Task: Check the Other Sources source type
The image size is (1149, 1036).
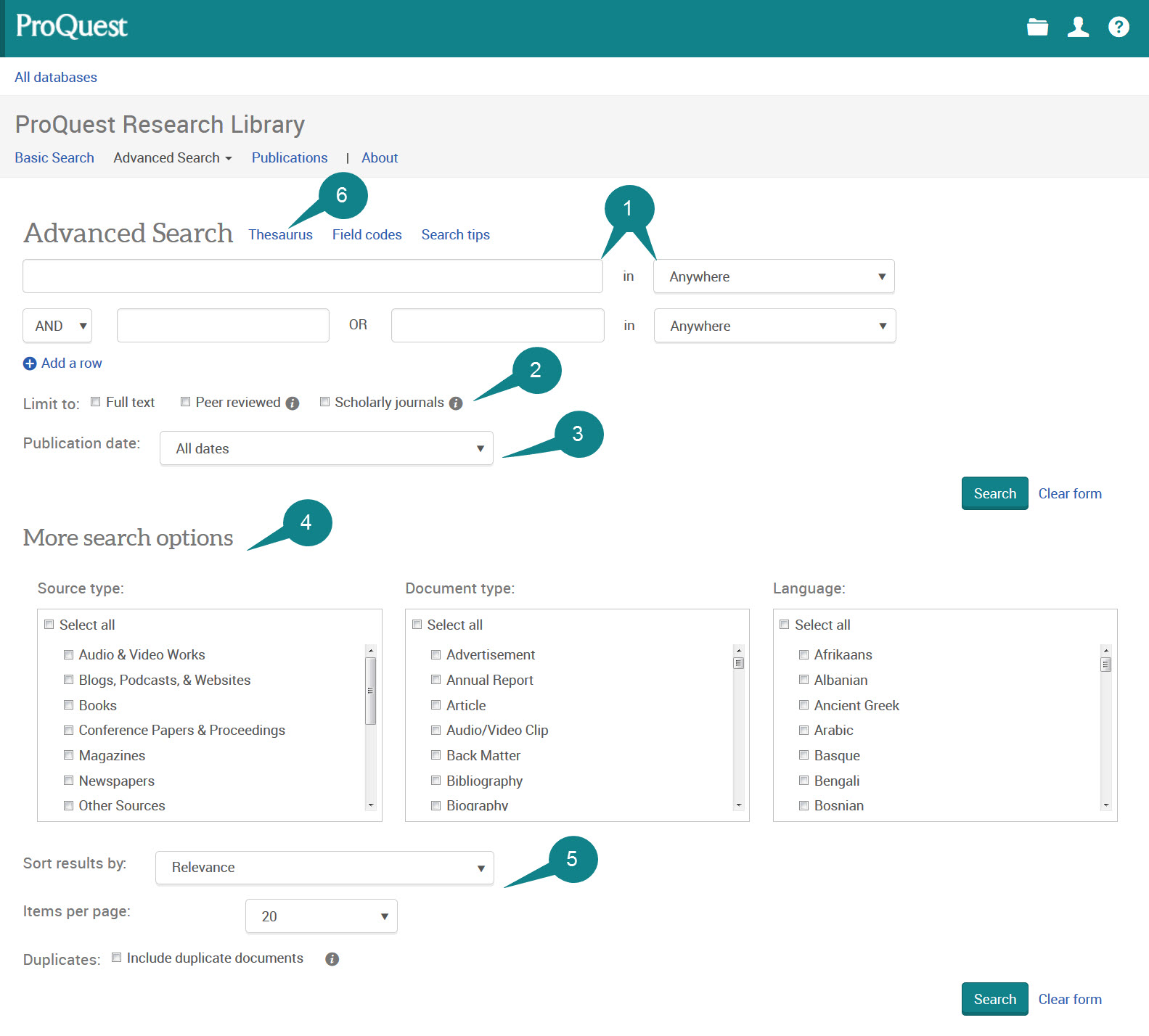Action: coord(68,805)
